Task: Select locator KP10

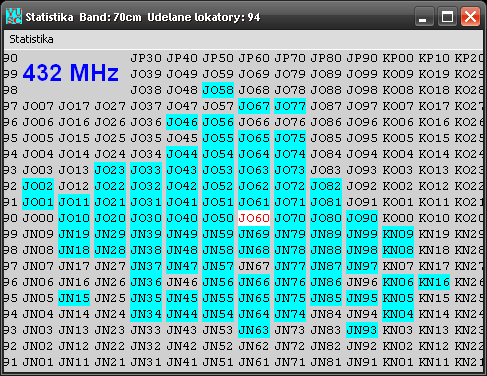Action: (x=434, y=58)
